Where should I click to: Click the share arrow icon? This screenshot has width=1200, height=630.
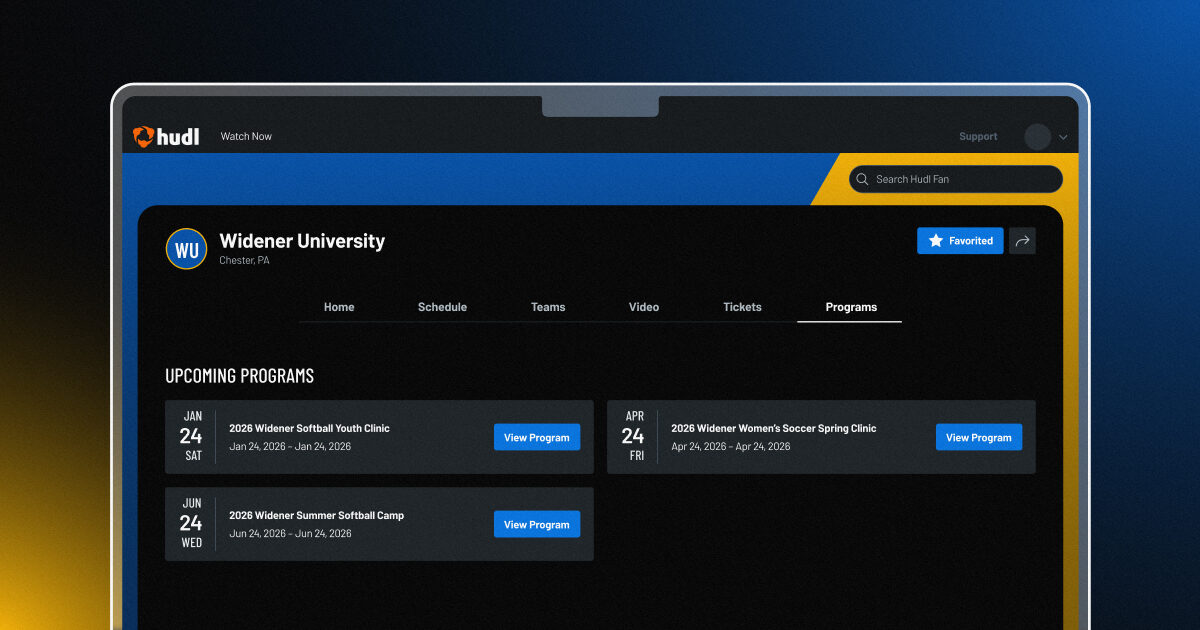click(1022, 241)
